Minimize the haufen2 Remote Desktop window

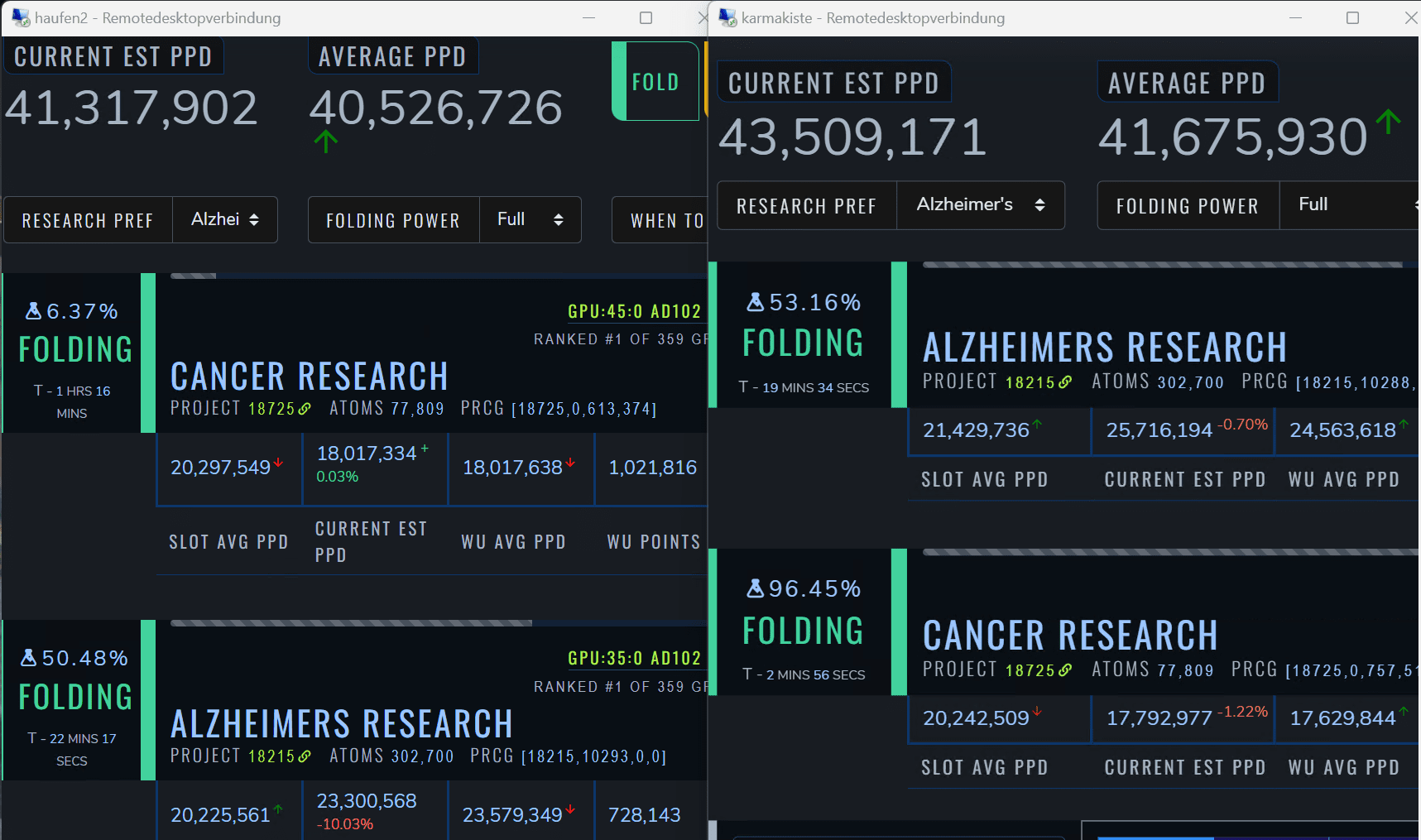tap(589, 17)
